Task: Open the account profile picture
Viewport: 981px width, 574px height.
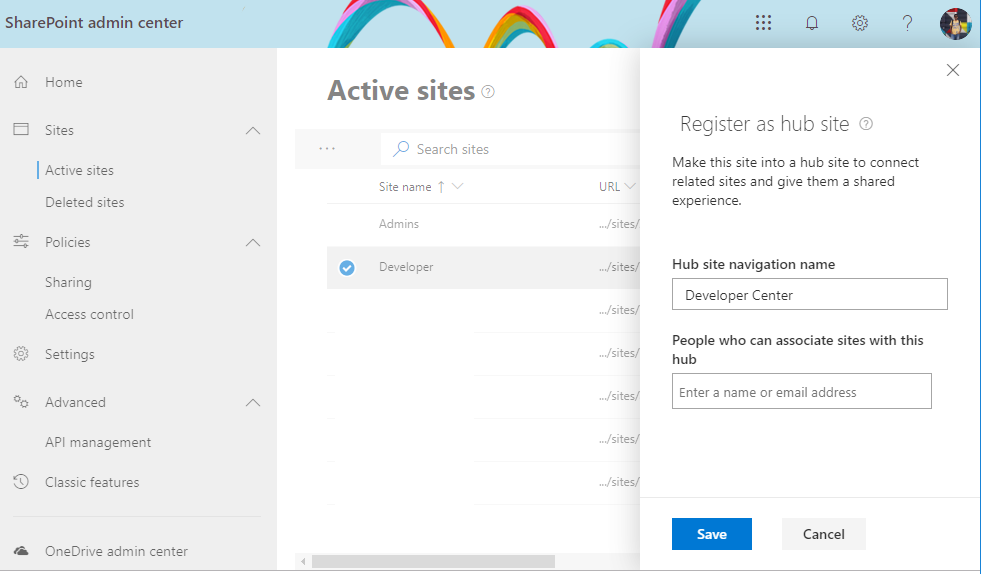Action: point(955,24)
